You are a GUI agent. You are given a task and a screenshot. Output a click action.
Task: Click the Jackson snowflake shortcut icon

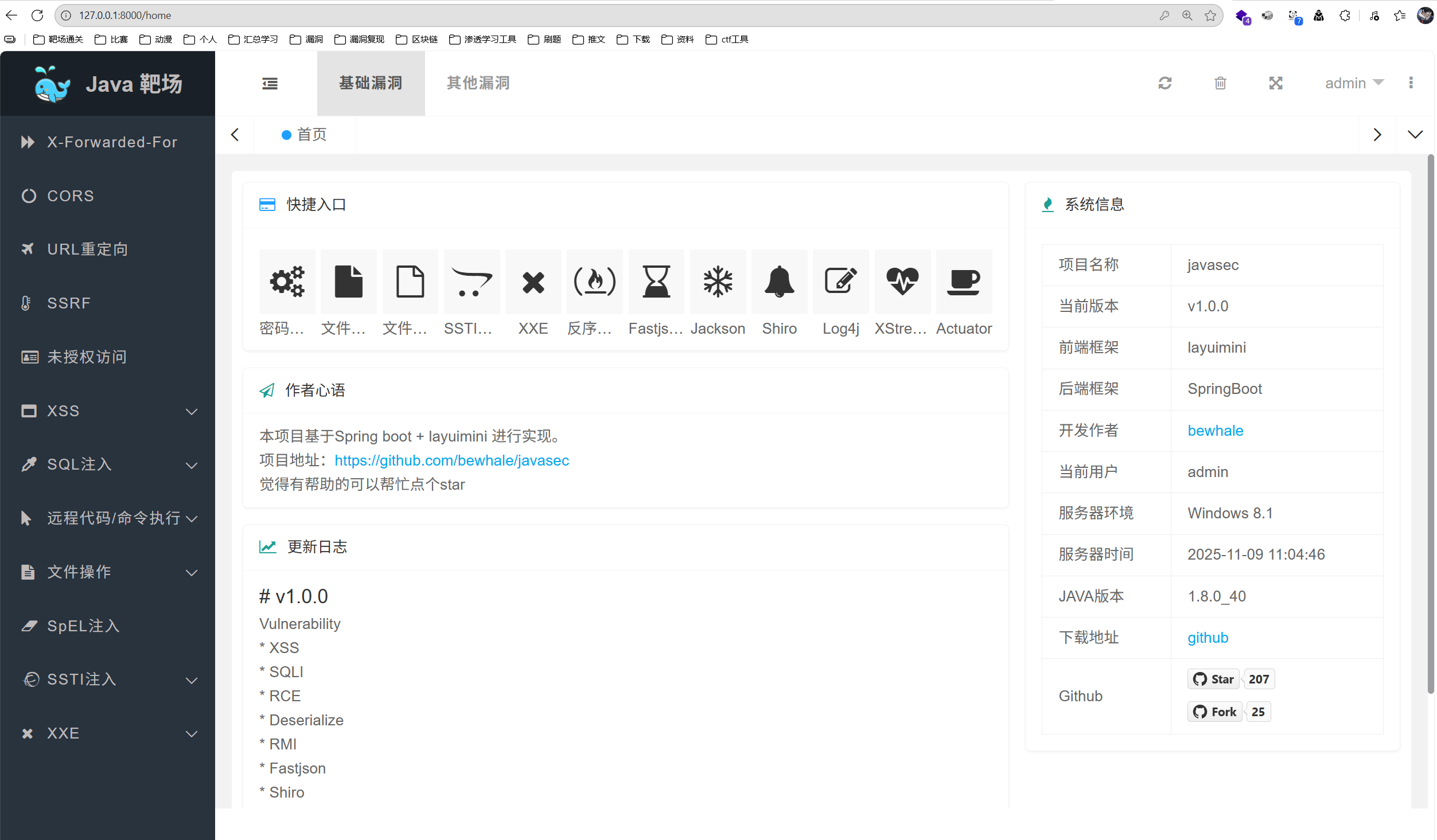pos(718,282)
